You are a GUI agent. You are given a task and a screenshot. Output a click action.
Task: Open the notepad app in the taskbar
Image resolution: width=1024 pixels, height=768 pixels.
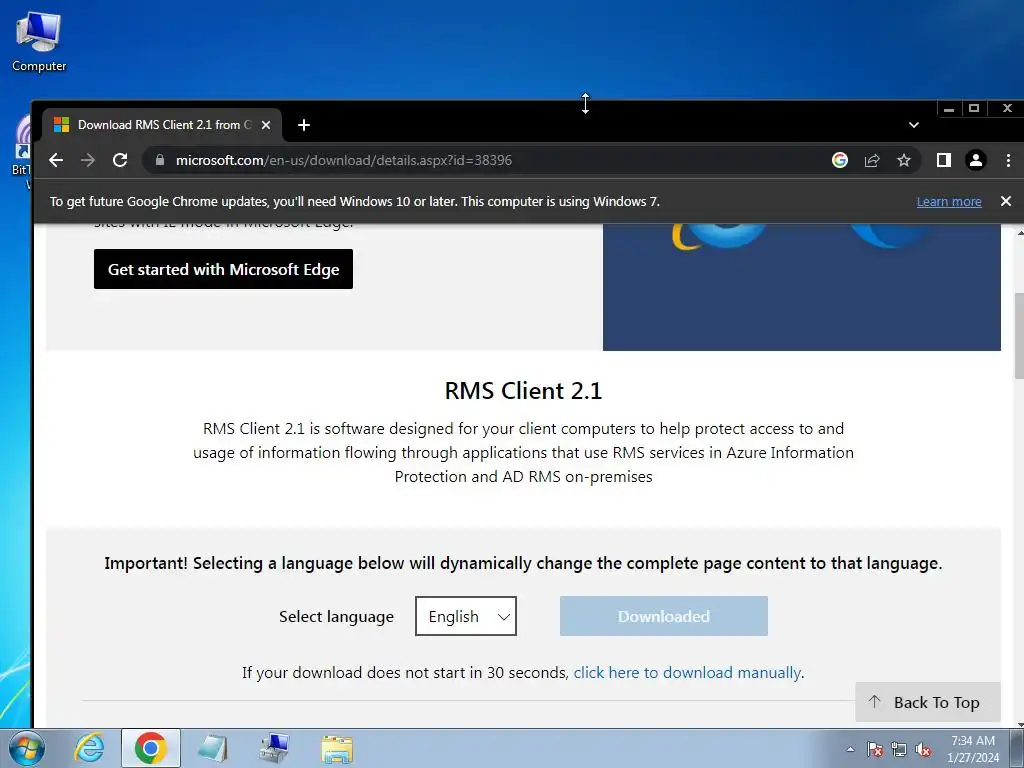click(212, 748)
